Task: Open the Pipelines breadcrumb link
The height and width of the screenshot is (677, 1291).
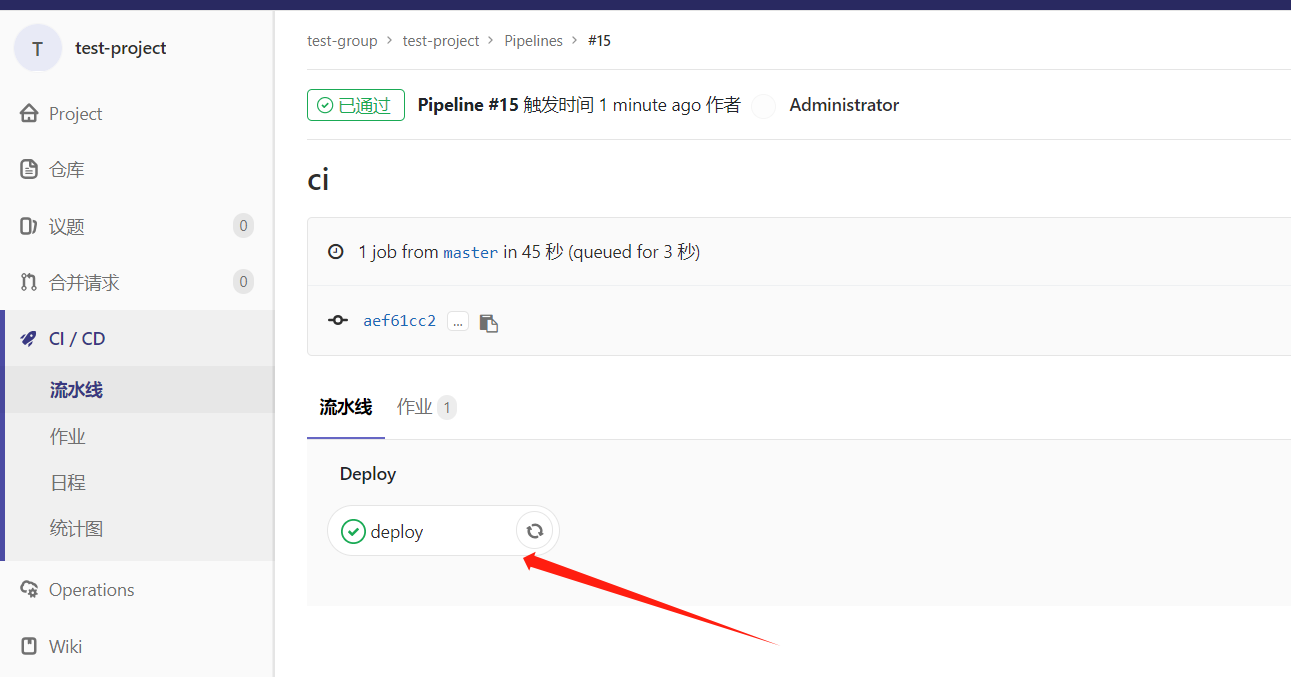Action: click(533, 40)
